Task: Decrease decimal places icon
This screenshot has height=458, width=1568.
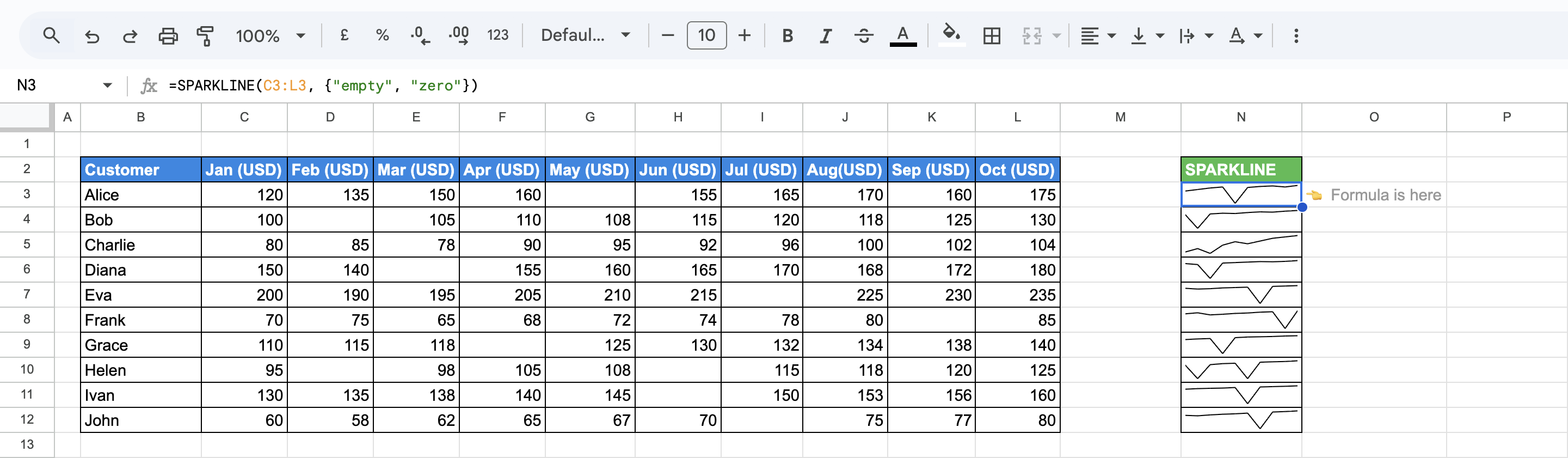Action: (420, 35)
